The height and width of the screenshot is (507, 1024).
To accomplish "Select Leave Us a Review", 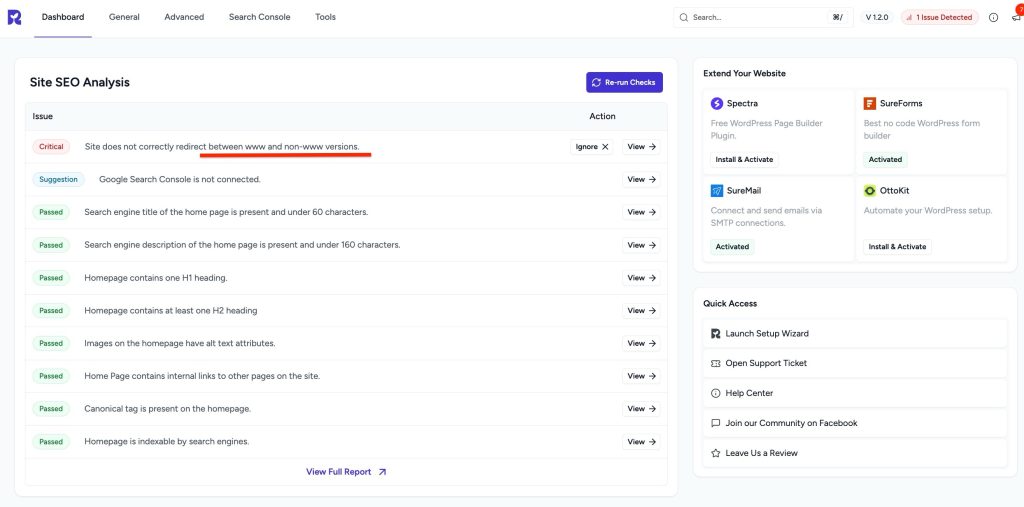I will point(761,453).
